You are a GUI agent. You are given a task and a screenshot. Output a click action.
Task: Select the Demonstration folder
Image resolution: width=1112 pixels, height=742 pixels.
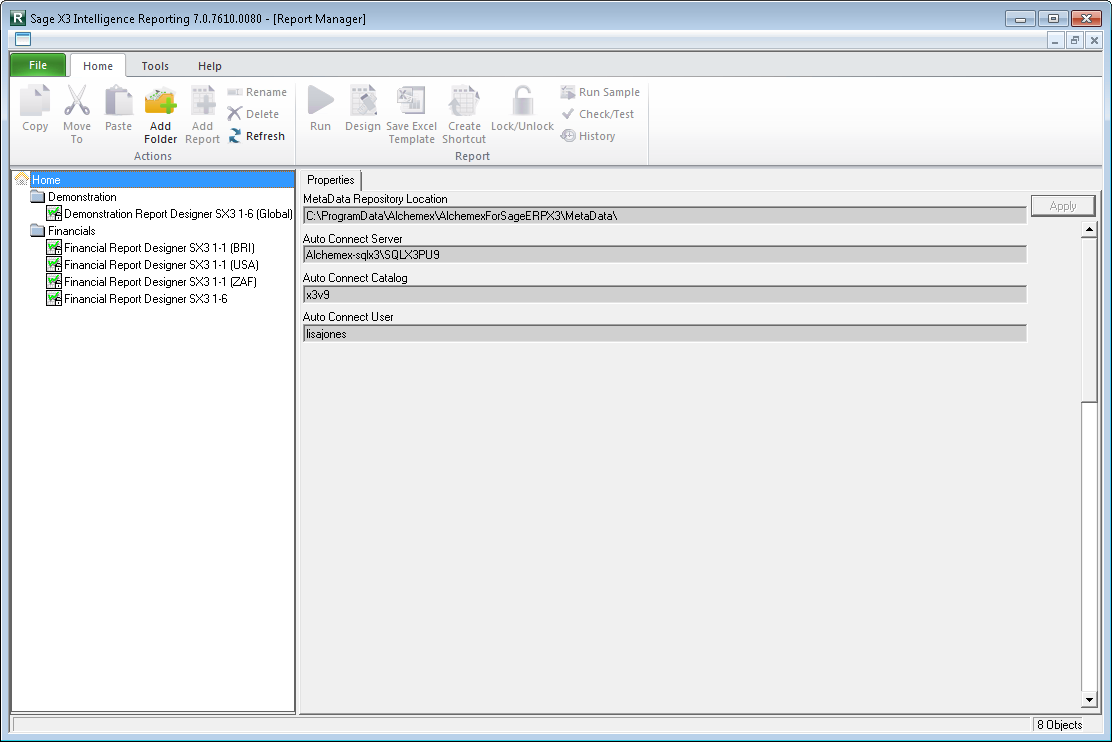[82, 197]
